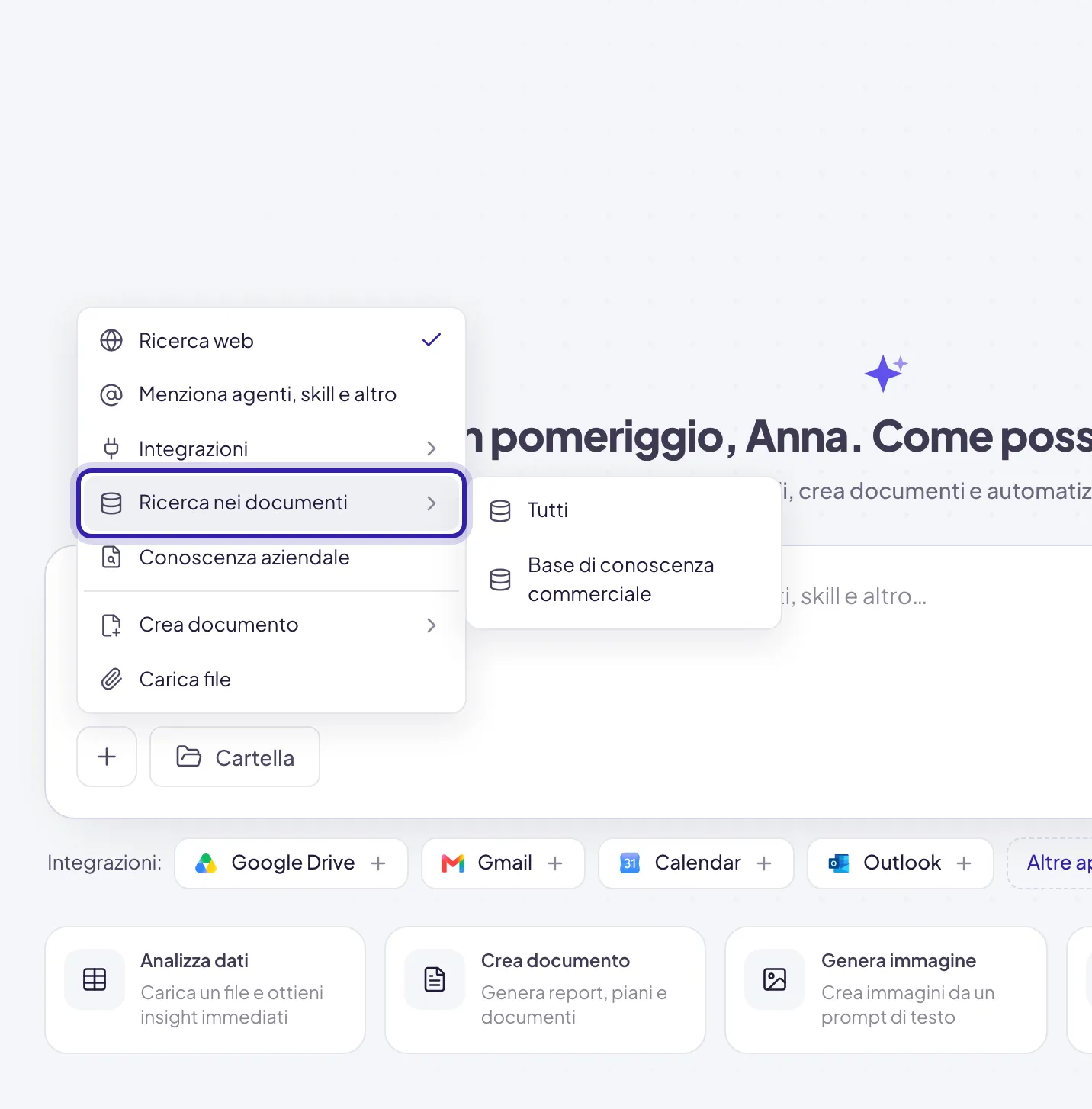Click the globe icon next to Ricerca web
The width and height of the screenshot is (1092, 1109).
coord(111,340)
